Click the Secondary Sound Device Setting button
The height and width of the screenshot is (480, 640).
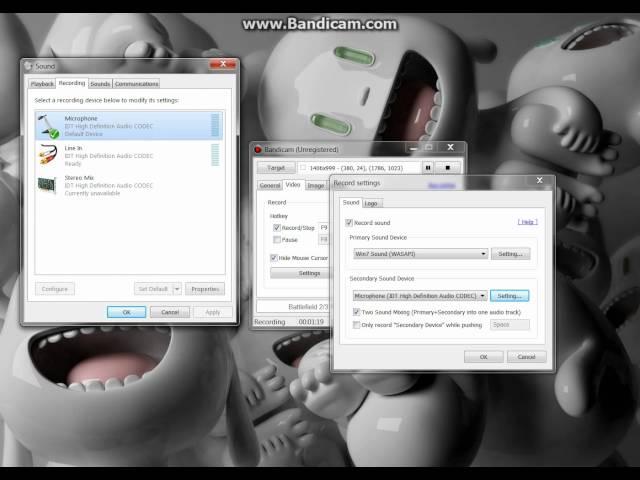509,296
